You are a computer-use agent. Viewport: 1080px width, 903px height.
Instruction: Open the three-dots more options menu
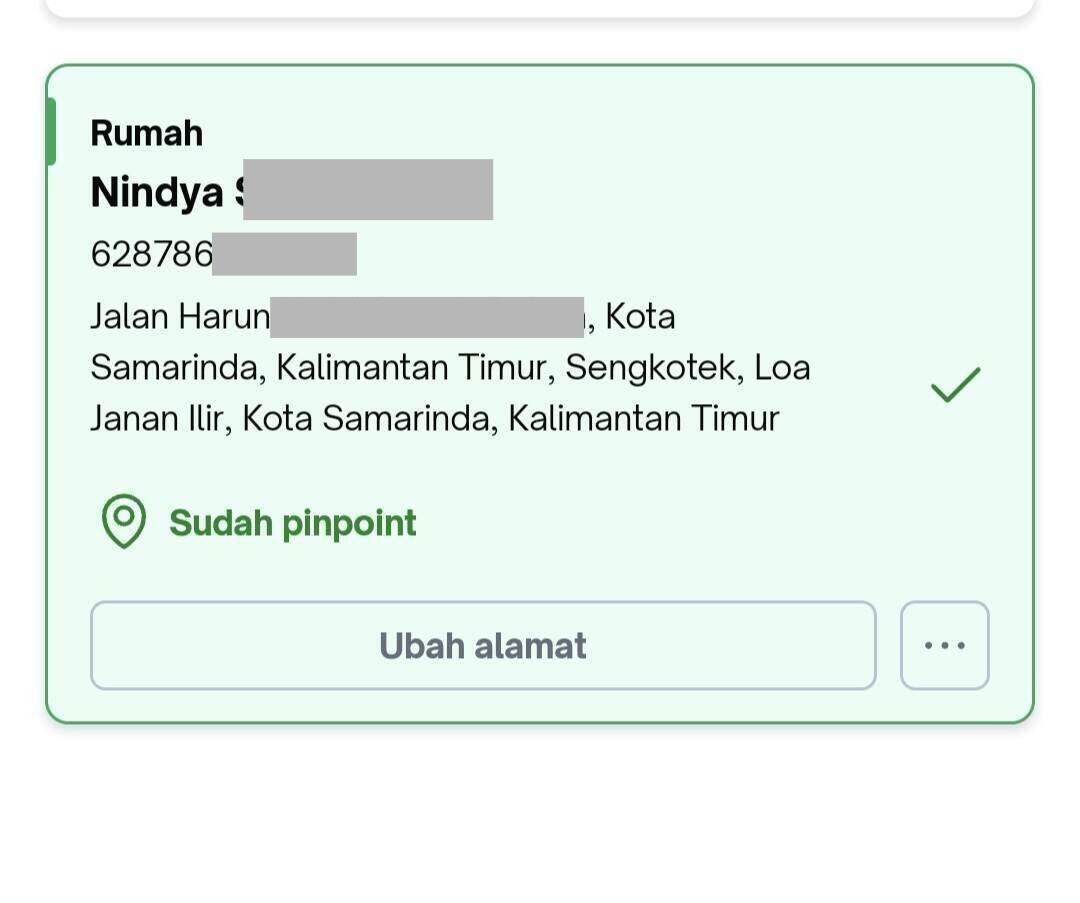coord(944,645)
